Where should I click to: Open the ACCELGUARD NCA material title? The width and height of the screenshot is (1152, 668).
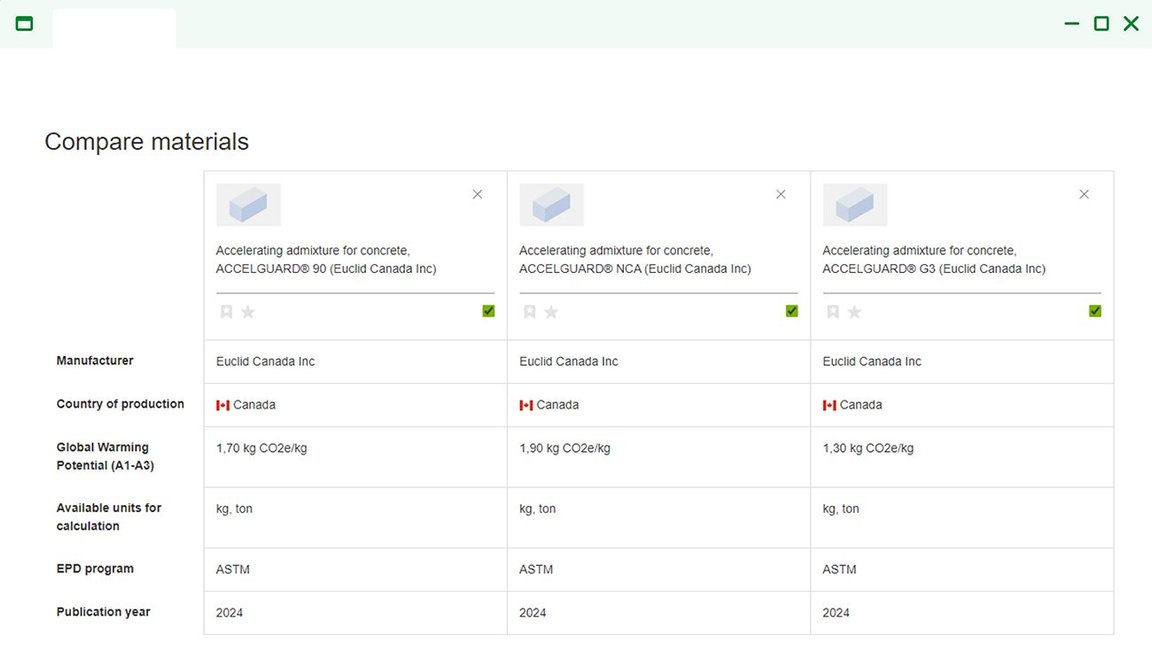636,259
